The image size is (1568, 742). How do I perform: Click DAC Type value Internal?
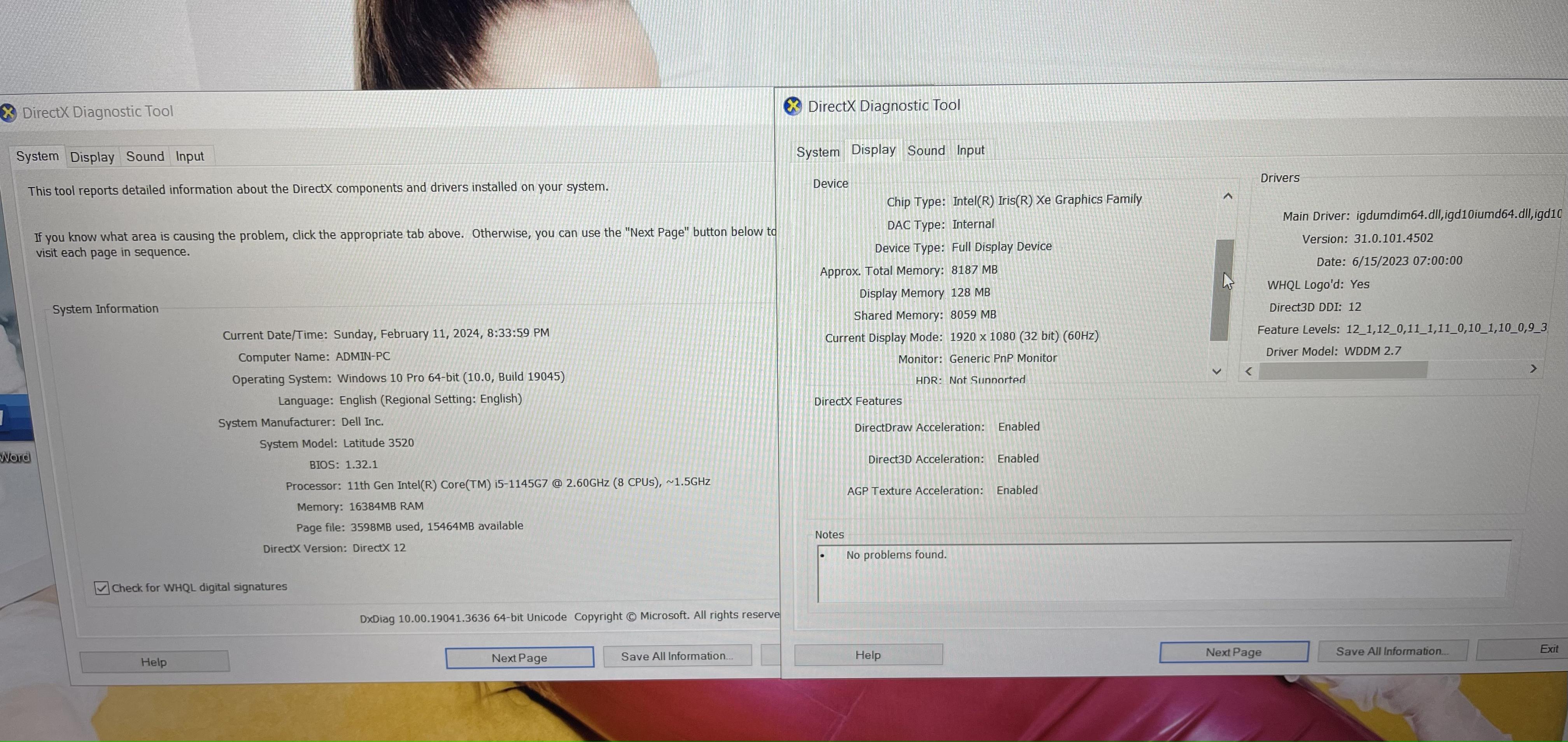(973, 224)
